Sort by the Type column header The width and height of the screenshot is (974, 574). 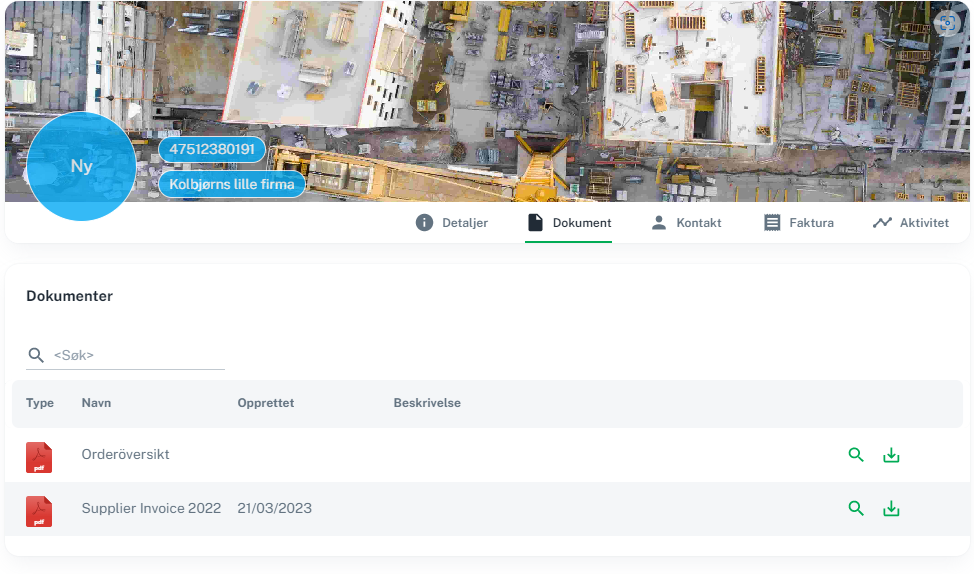click(40, 403)
